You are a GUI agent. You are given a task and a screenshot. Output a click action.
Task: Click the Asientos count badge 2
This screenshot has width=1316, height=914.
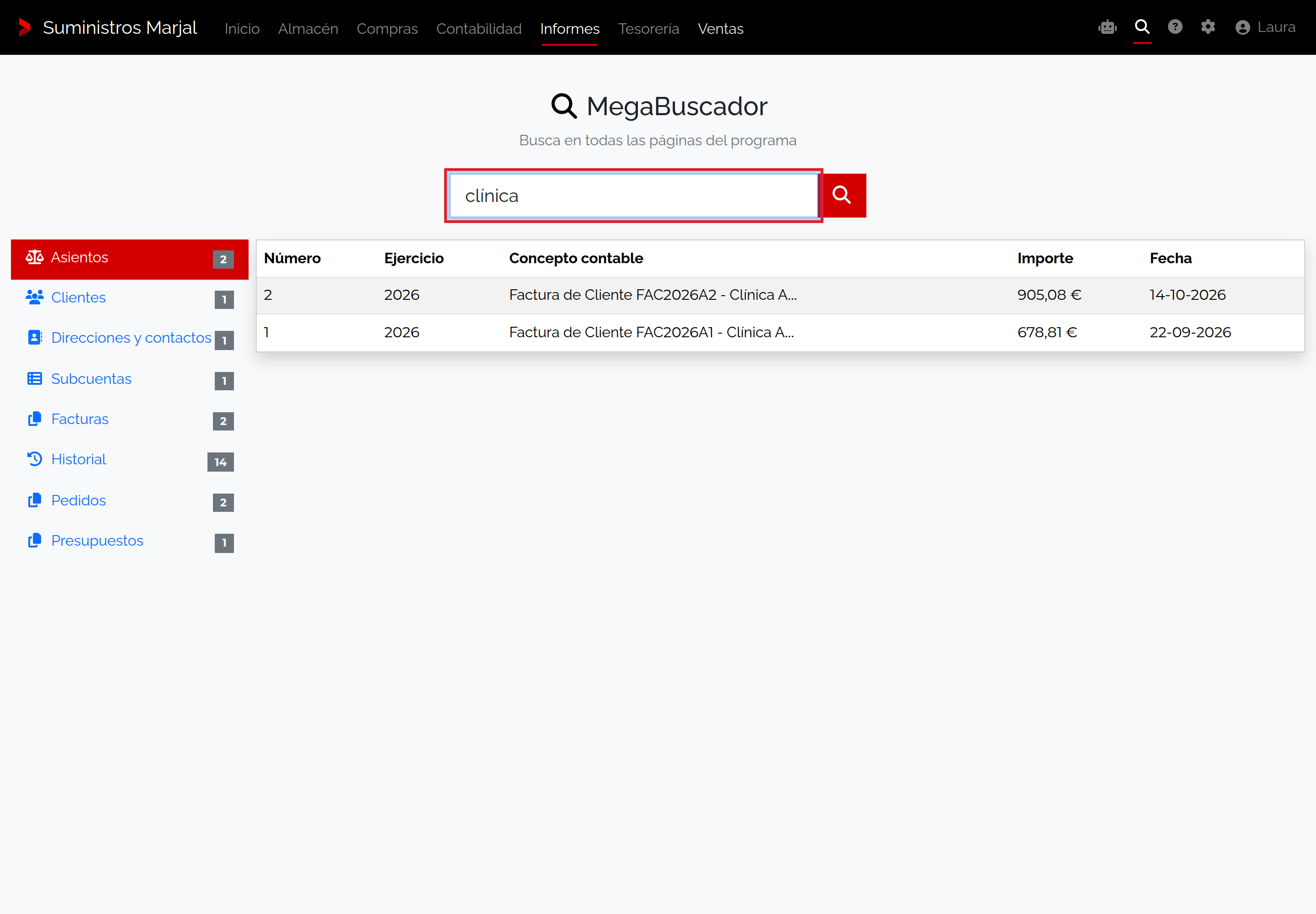(x=223, y=259)
